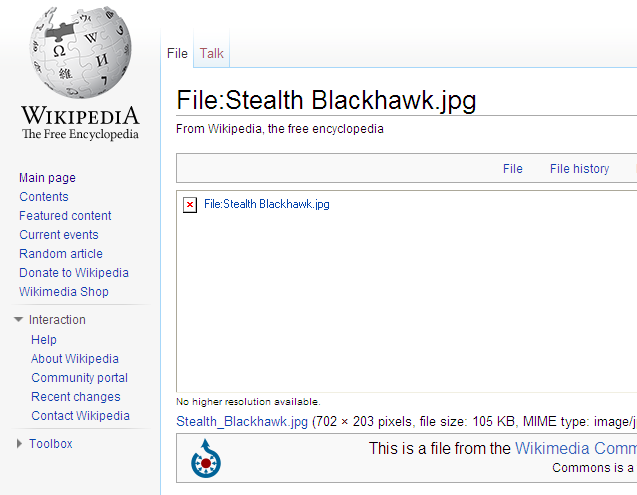Open Contact Wikipedia page
The image size is (637, 495).
click(80, 416)
